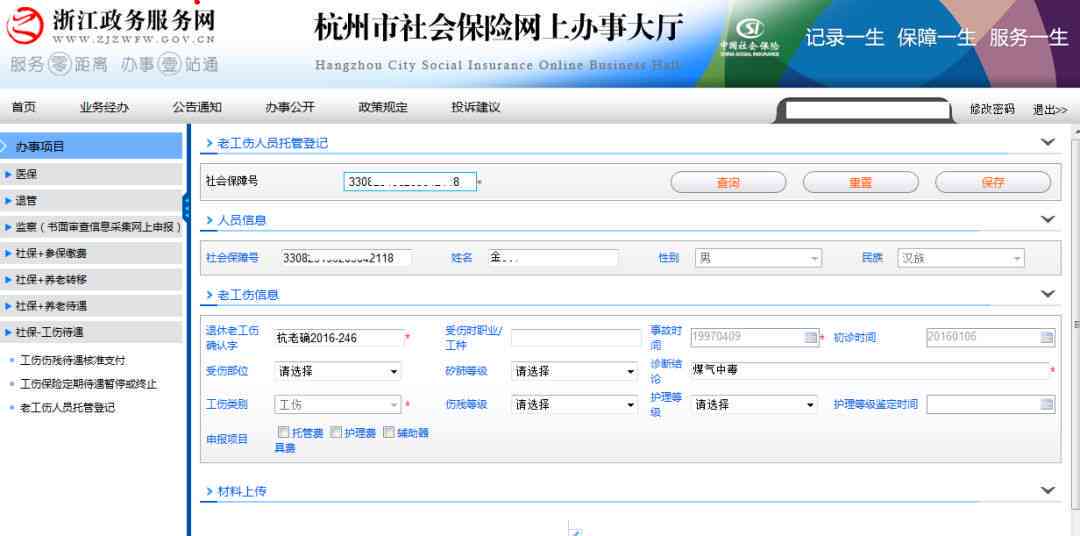Screen dimensions: 1080x536
Task: Collapse the 社保-工伤待遇 category
Action: 91,332
